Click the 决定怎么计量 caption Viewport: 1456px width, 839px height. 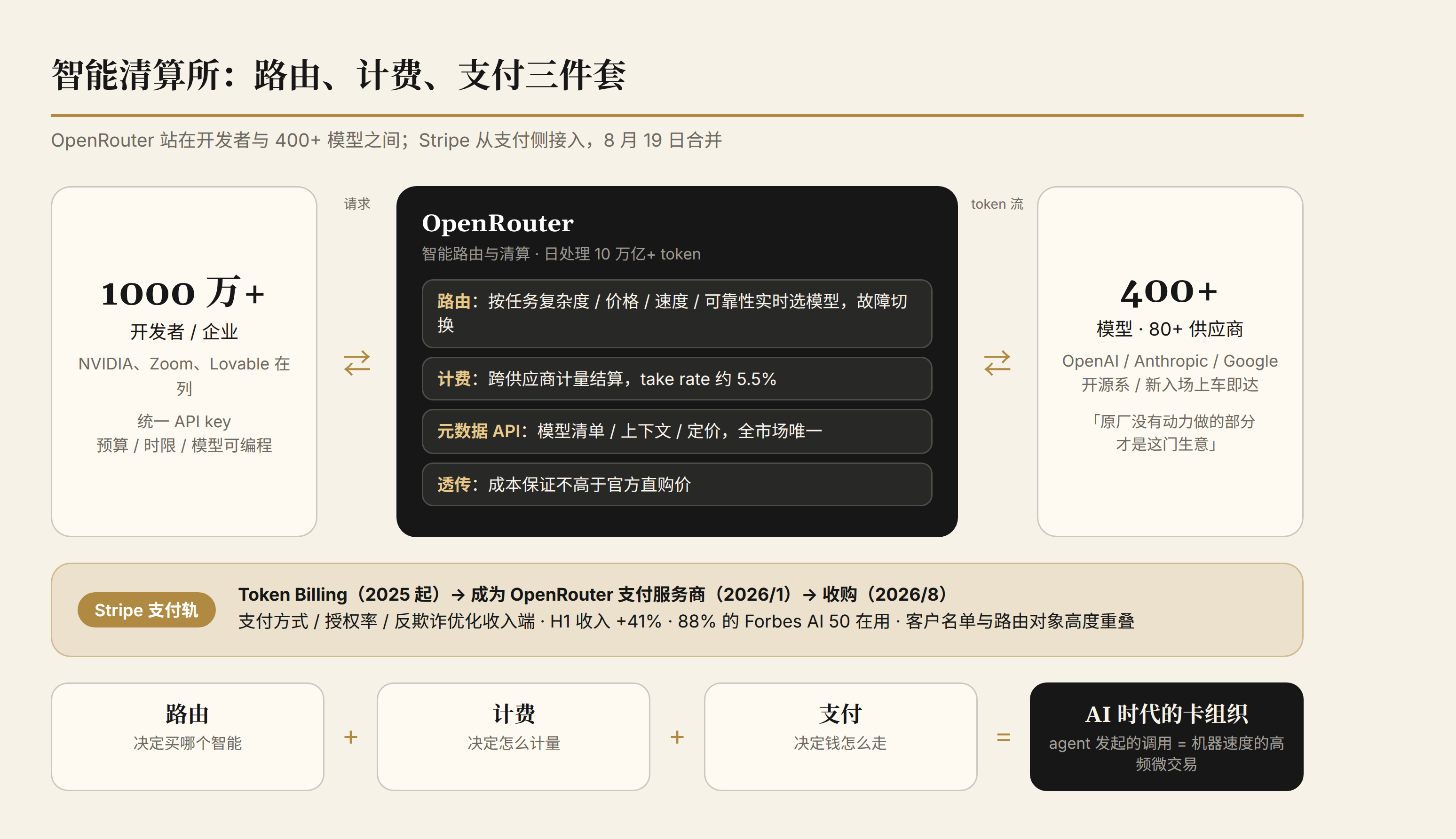click(514, 743)
